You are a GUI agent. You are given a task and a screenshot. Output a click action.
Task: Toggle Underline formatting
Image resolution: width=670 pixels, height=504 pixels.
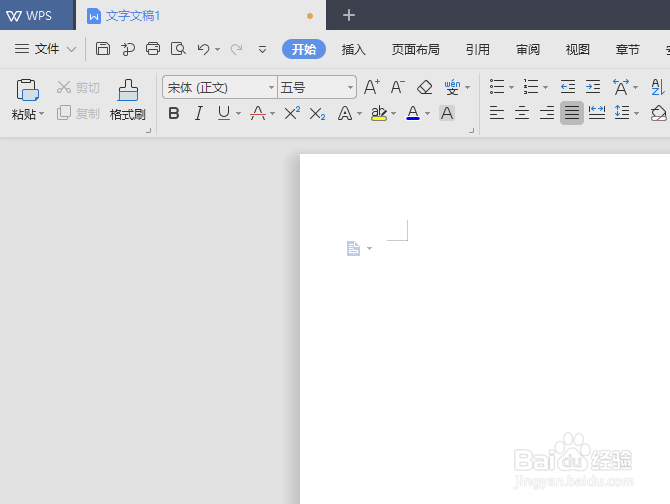tap(224, 113)
